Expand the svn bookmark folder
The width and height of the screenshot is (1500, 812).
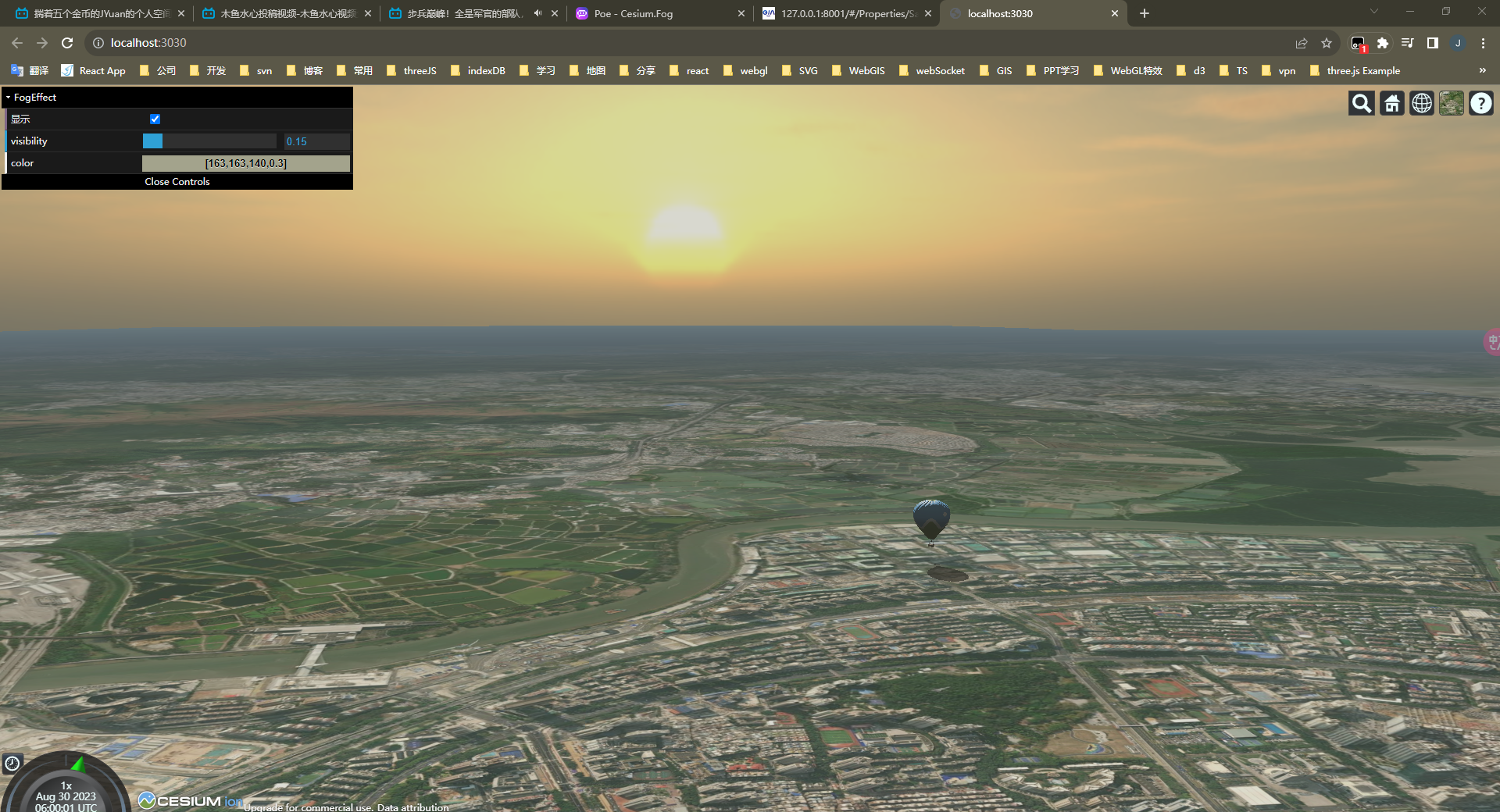click(x=256, y=70)
